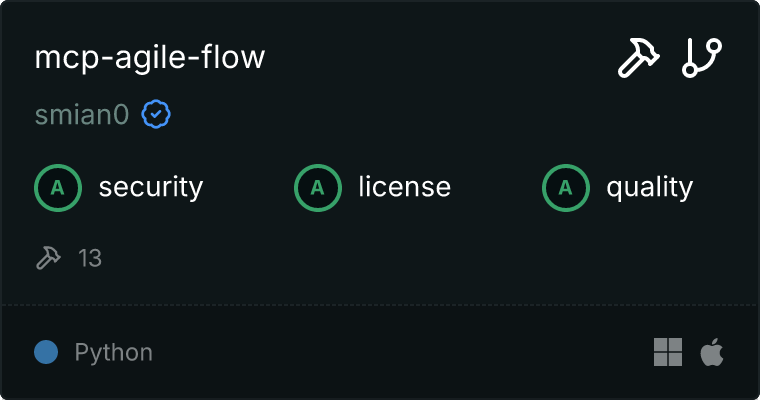The height and width of the screenshot is (400, 760).
Task: Click the small hammer icon beside 13
Action: tap(48, 259)
